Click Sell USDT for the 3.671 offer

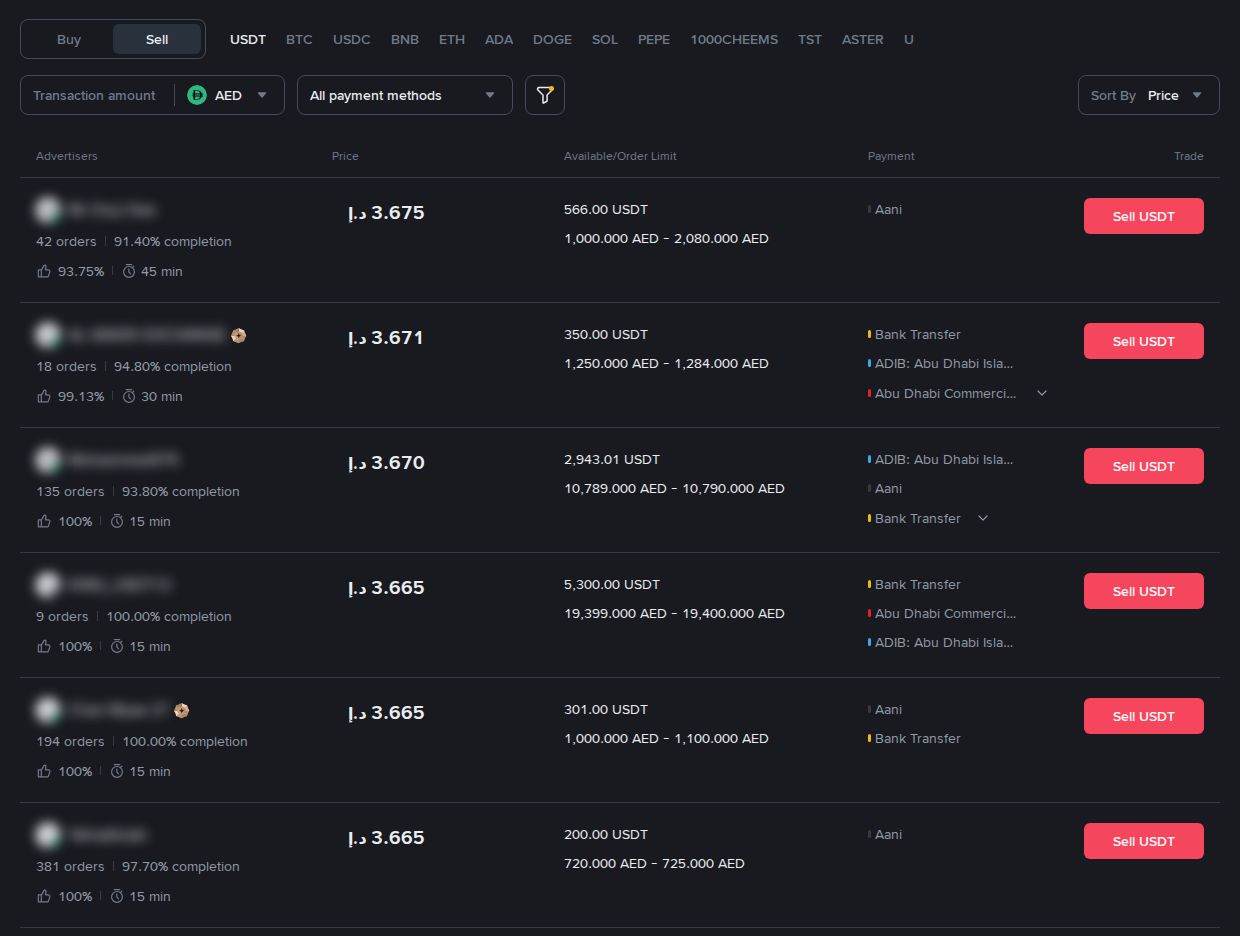(x=1143, y=341)
